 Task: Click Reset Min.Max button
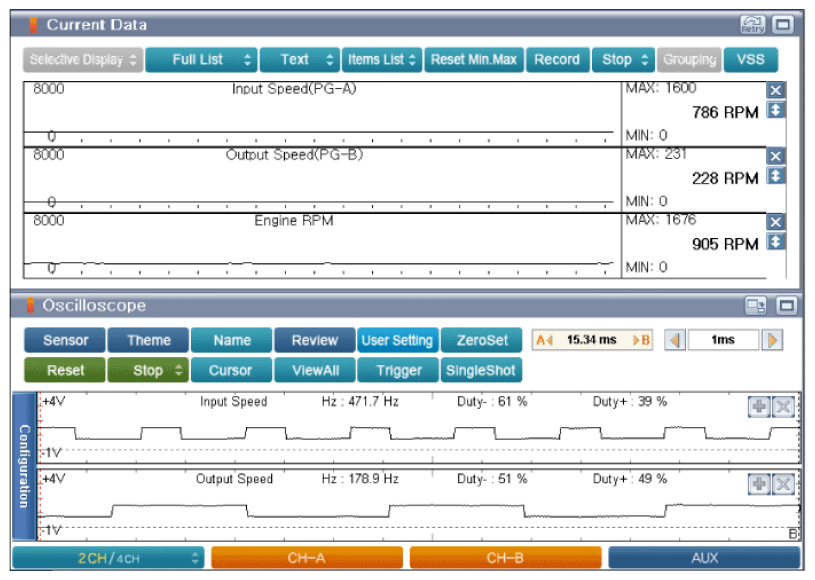[474, 60]
